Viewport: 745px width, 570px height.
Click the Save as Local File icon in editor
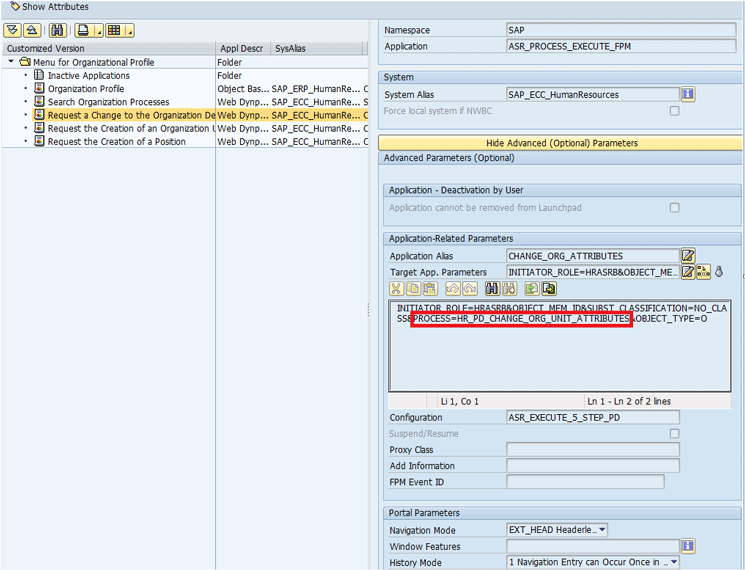(x=549, y=288)
